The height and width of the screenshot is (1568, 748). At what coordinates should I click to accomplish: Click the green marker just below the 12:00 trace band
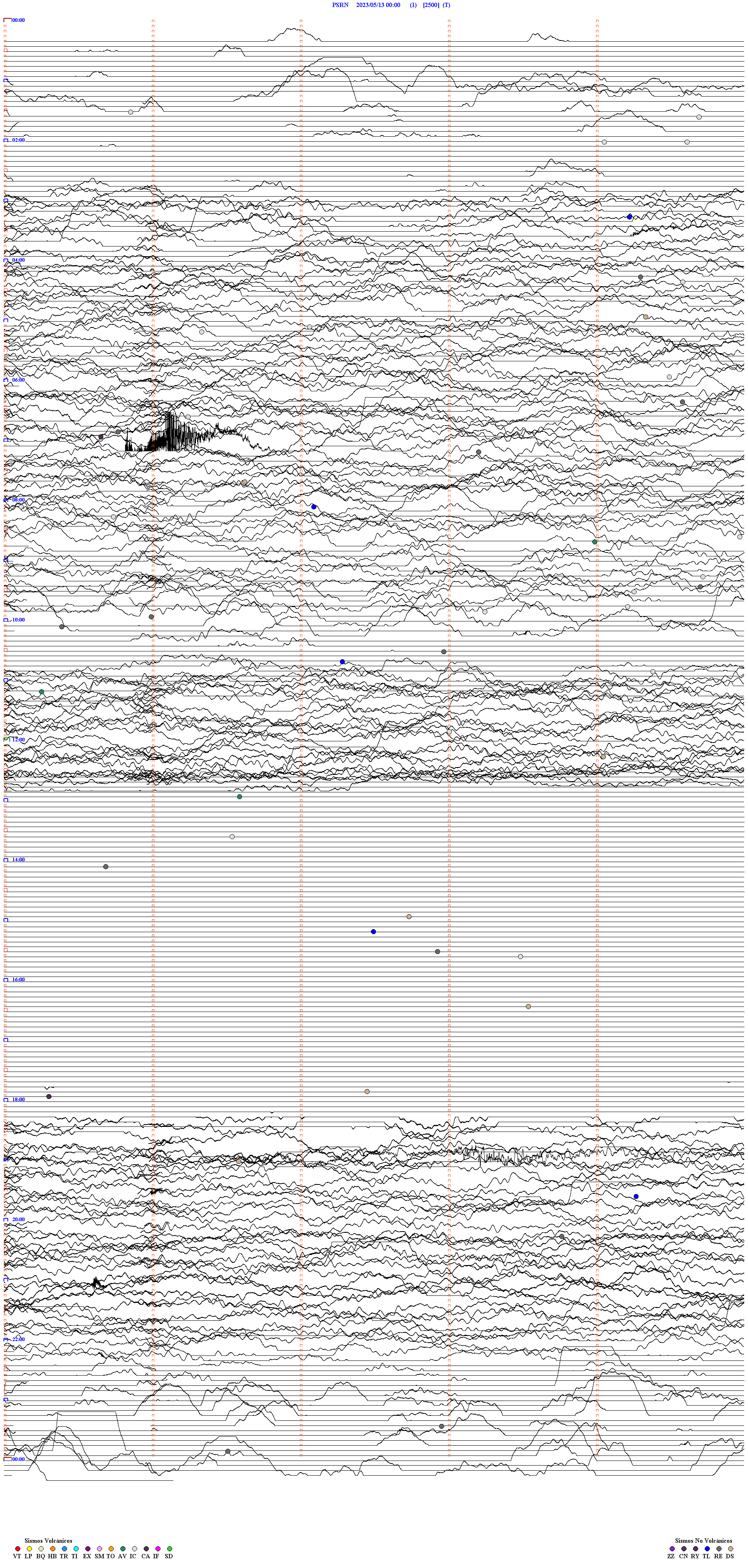pos(239,797)
